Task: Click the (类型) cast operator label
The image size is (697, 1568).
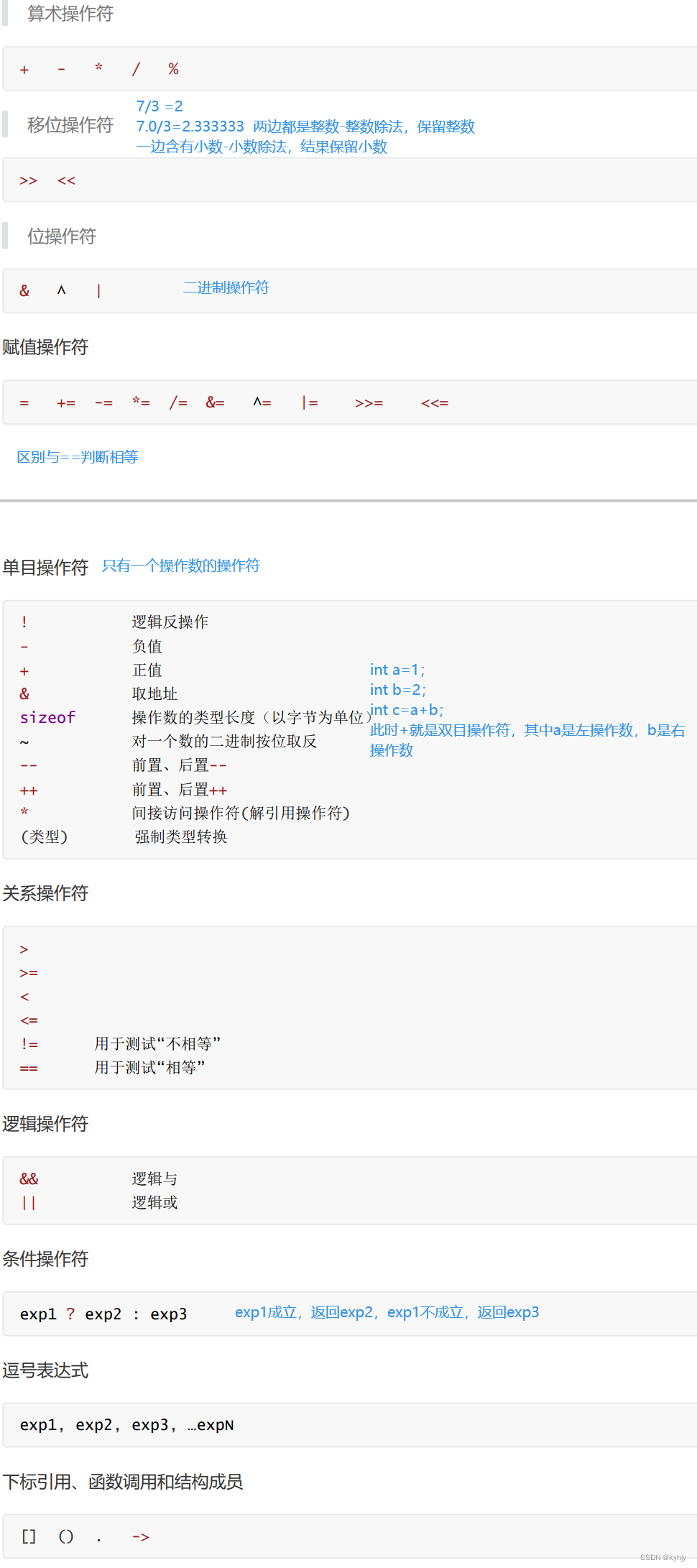Action: pos(44,836)
